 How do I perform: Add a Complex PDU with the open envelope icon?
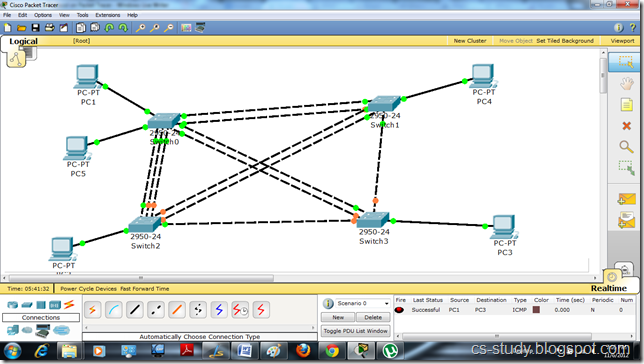point(626,221)
